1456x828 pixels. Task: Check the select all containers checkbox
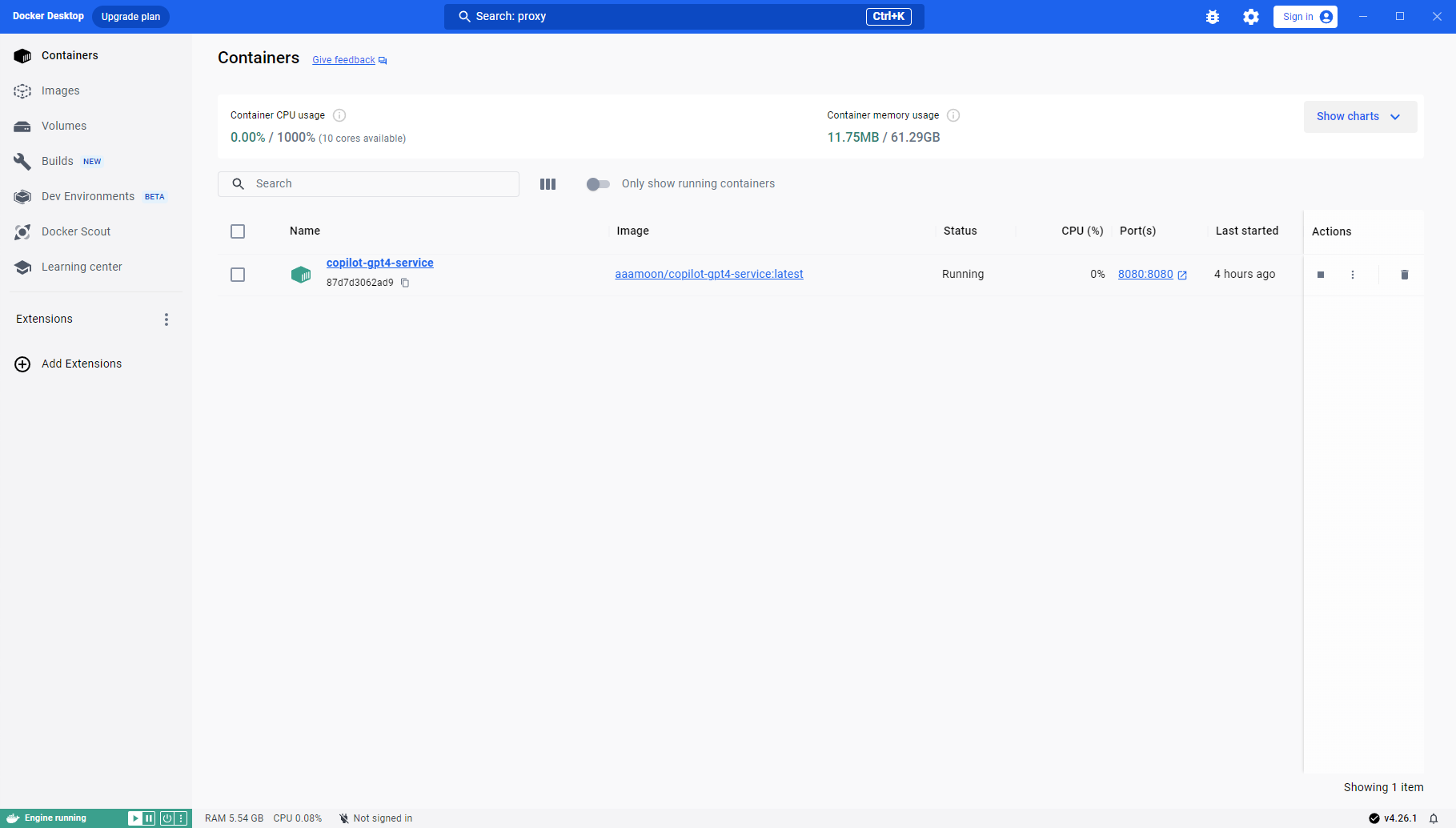click(238, 231)
